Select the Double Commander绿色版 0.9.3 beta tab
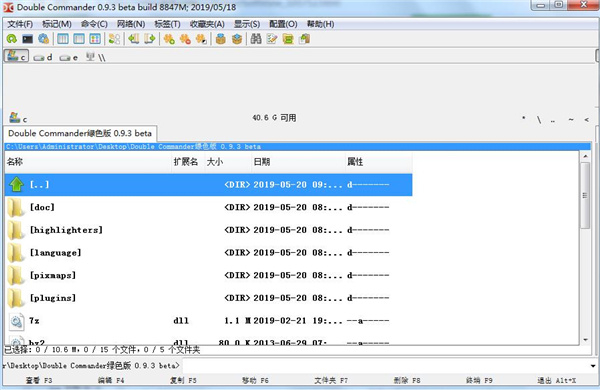600x390 pixels. click(x=80, y=133)
